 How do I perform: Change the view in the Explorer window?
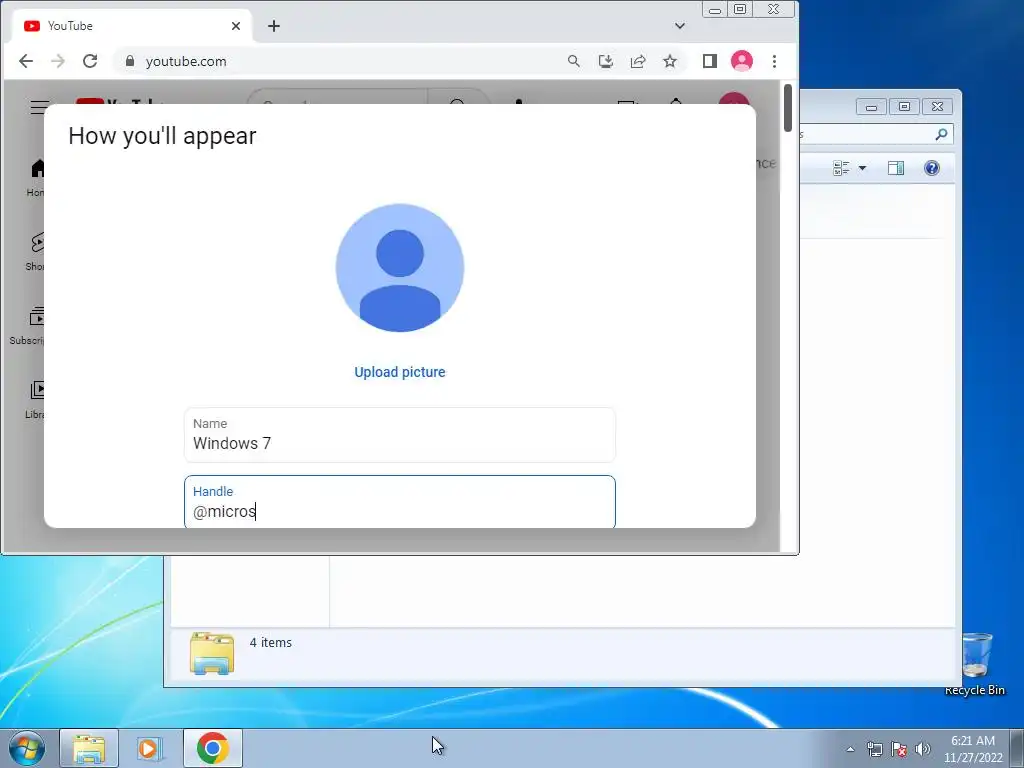[841, 168]
